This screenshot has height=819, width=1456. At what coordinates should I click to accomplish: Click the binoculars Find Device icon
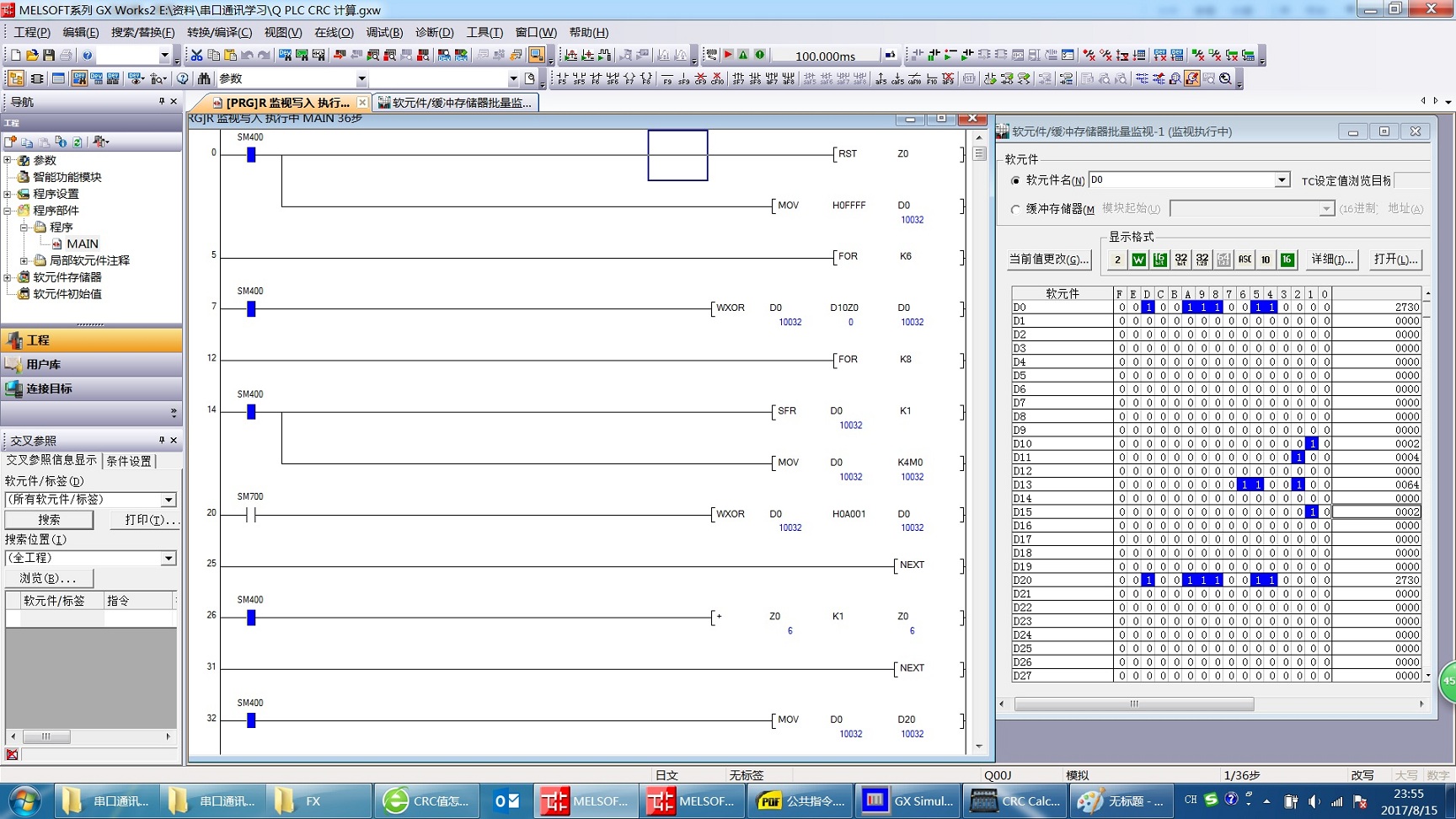click(x=204, y=78)
